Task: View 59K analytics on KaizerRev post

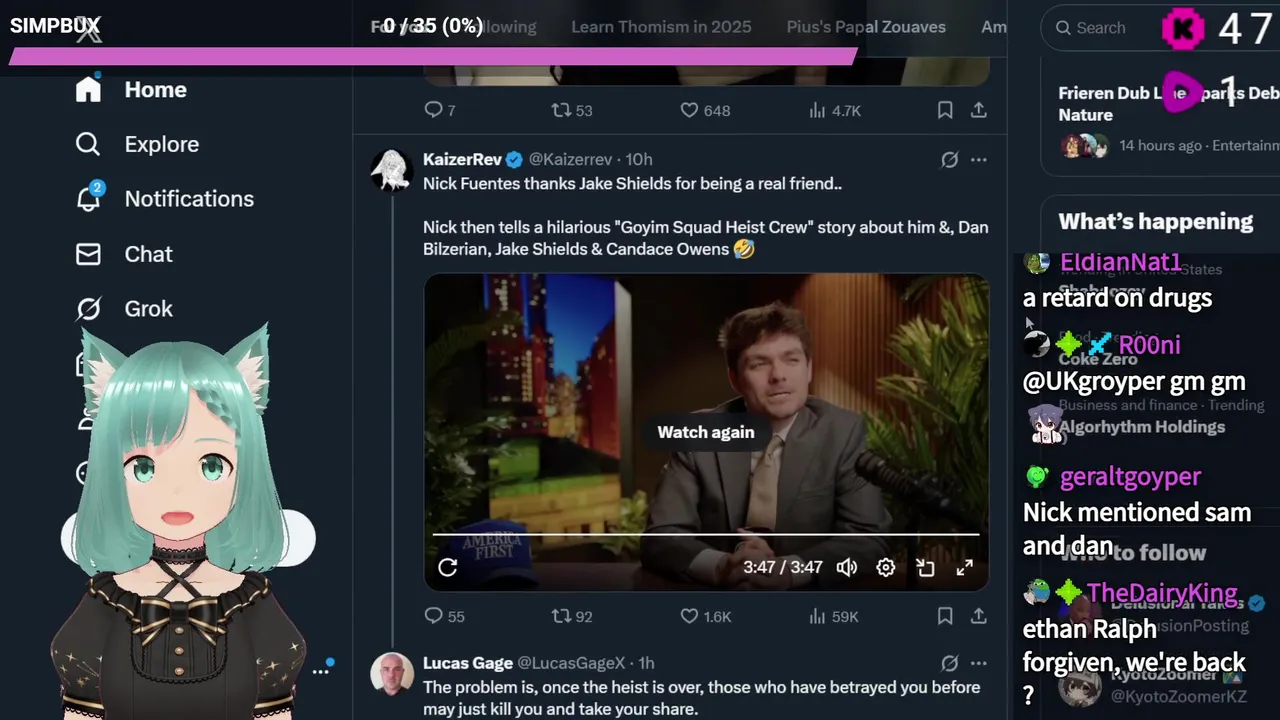Action: pos(834,616)
